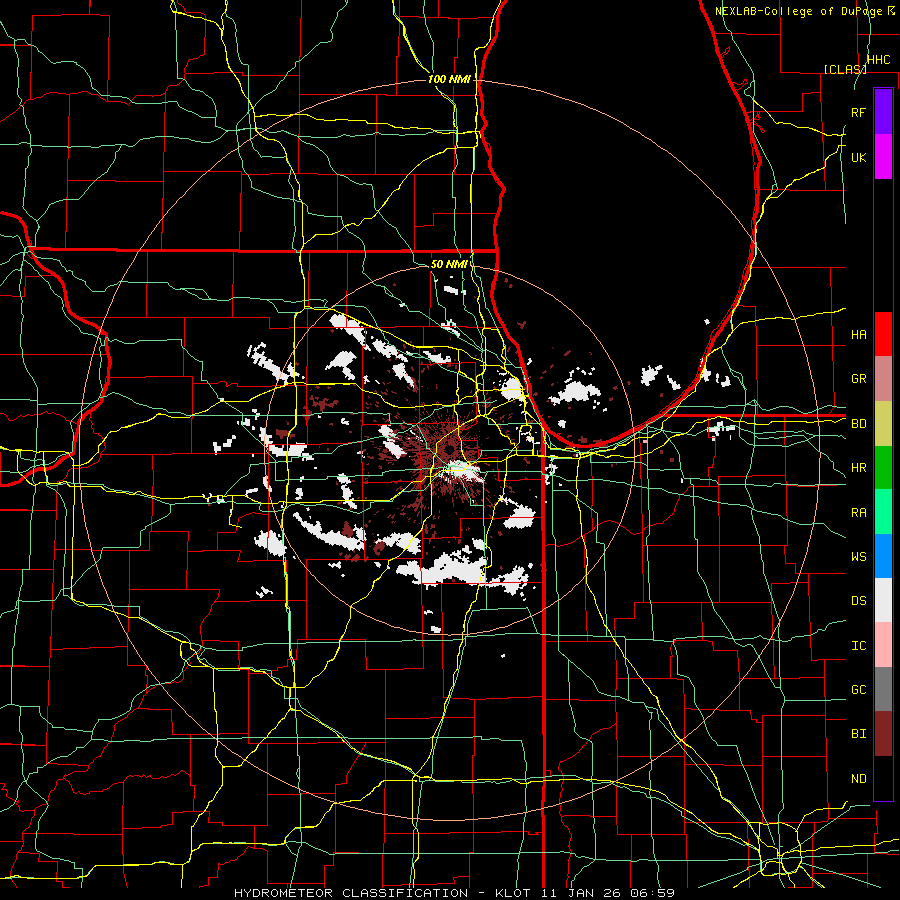The width and height of the screenshot is (900, 900).
Task: Click the 'RF' legend label
Action: coord(858,112)
